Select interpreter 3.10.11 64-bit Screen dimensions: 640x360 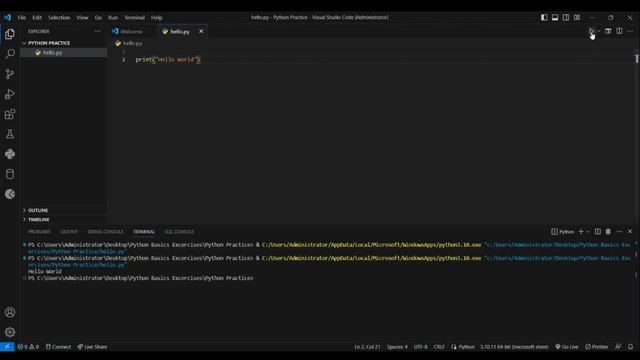click(514, 347)
